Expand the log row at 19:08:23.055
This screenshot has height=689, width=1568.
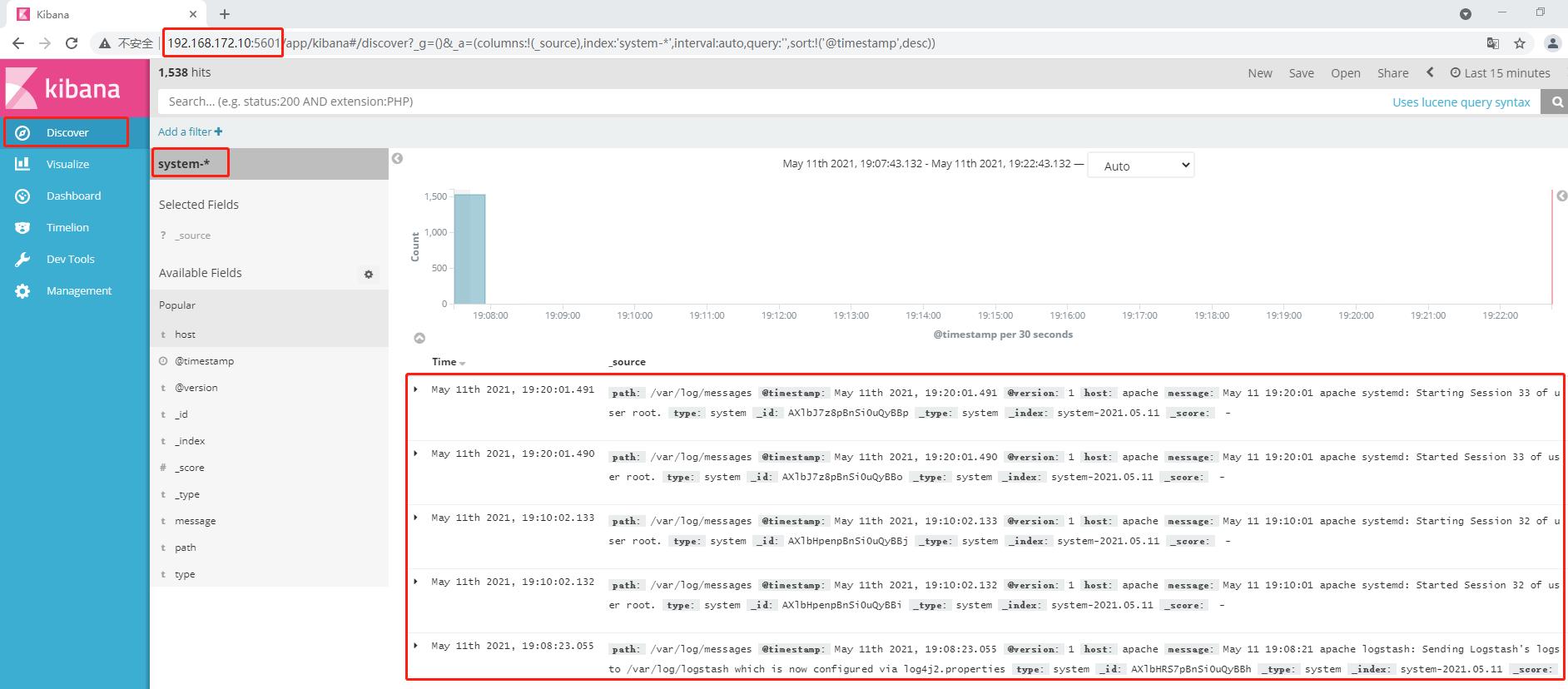pyautogui.click(x=416, y=645)
